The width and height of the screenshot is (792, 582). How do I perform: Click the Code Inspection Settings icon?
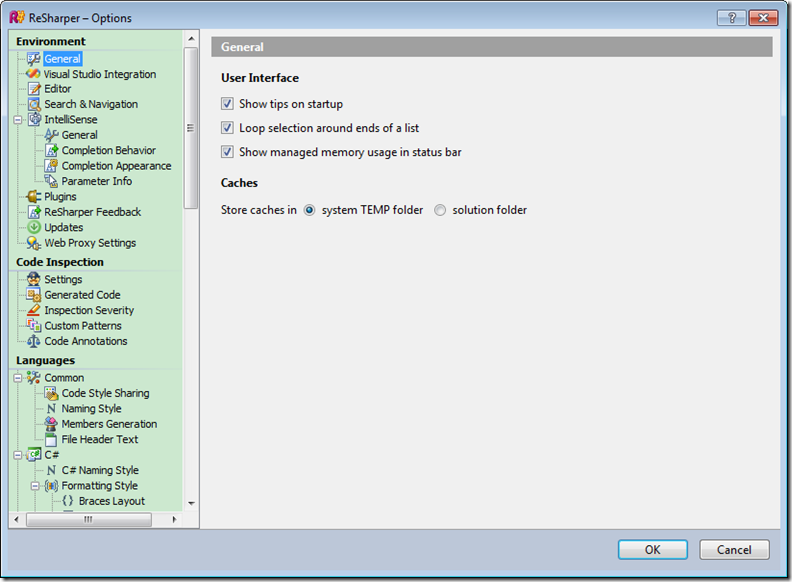click(33, 279)
